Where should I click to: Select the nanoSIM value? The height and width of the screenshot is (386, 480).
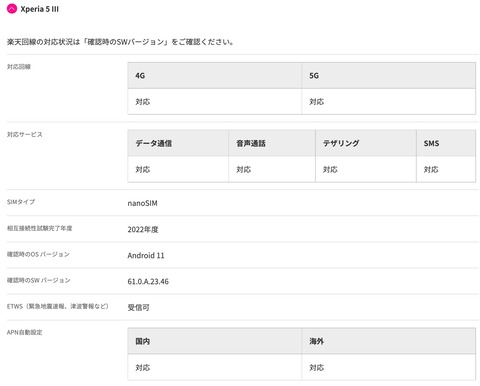[142, 203]
